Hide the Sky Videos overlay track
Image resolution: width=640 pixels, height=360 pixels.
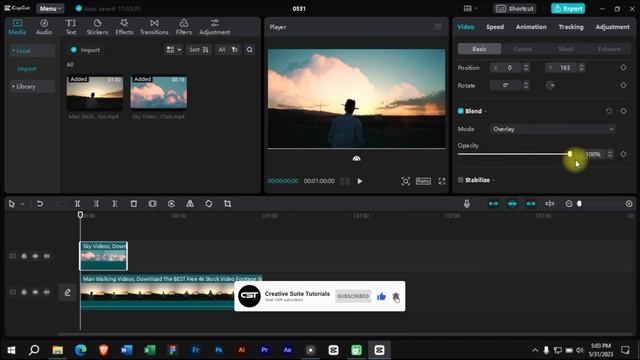(35, 256)
